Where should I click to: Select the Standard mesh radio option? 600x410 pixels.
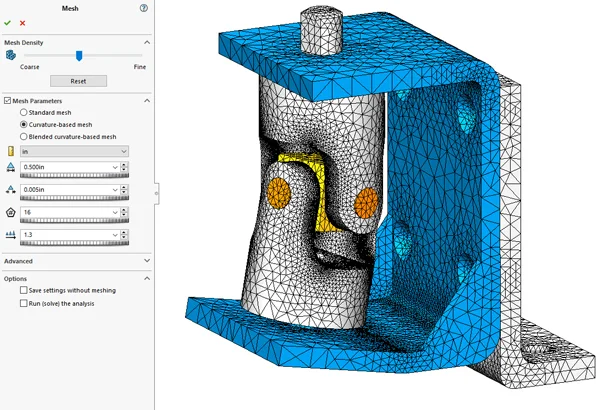(24, 112)
